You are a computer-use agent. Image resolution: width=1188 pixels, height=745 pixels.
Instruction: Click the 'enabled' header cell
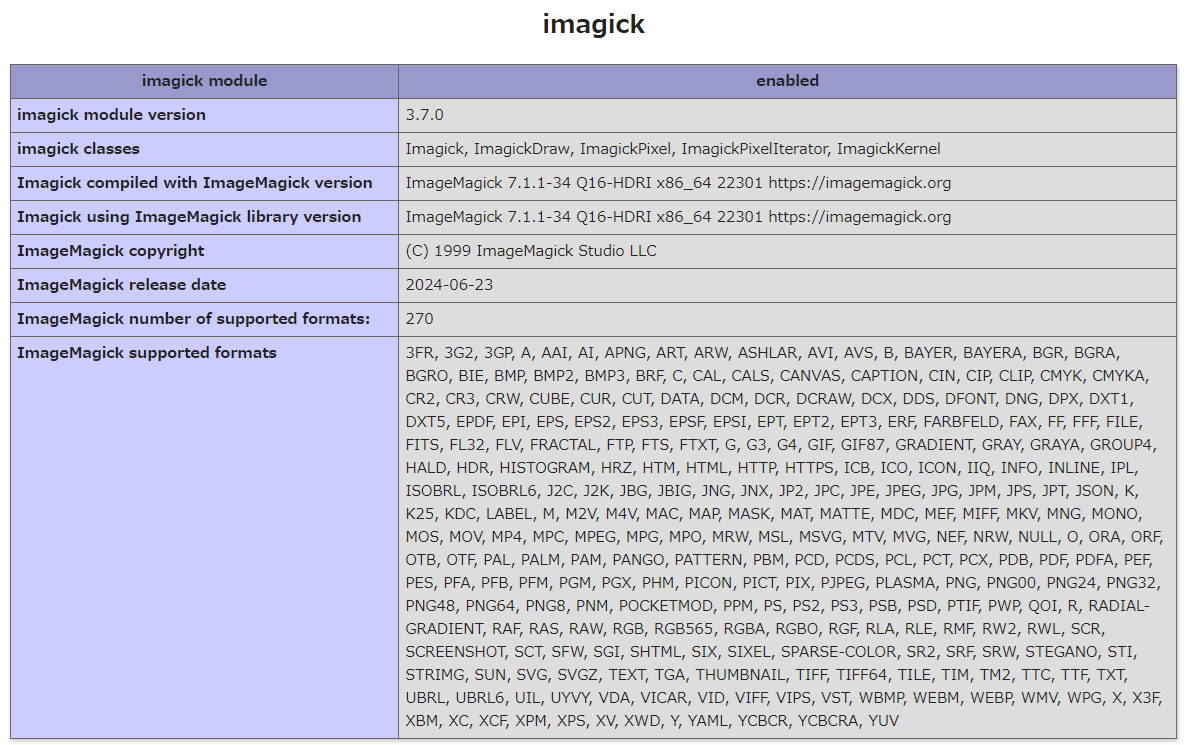tap(787, 81)
